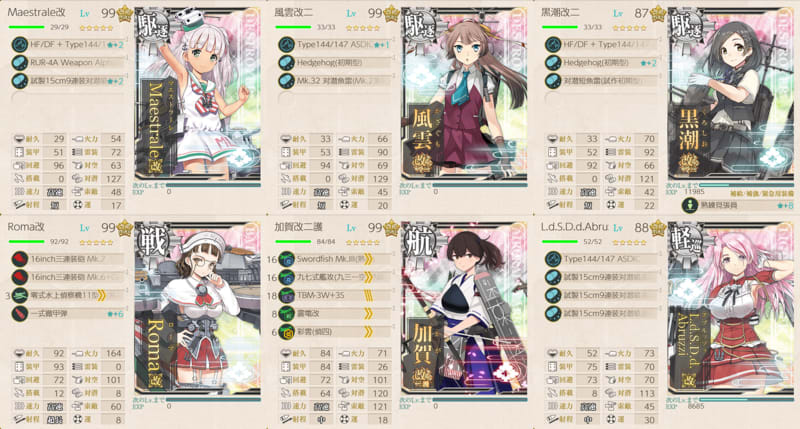
Task: Click ship name Roma改 in its header
Action: pyautogui.click(x=26, y=227)
